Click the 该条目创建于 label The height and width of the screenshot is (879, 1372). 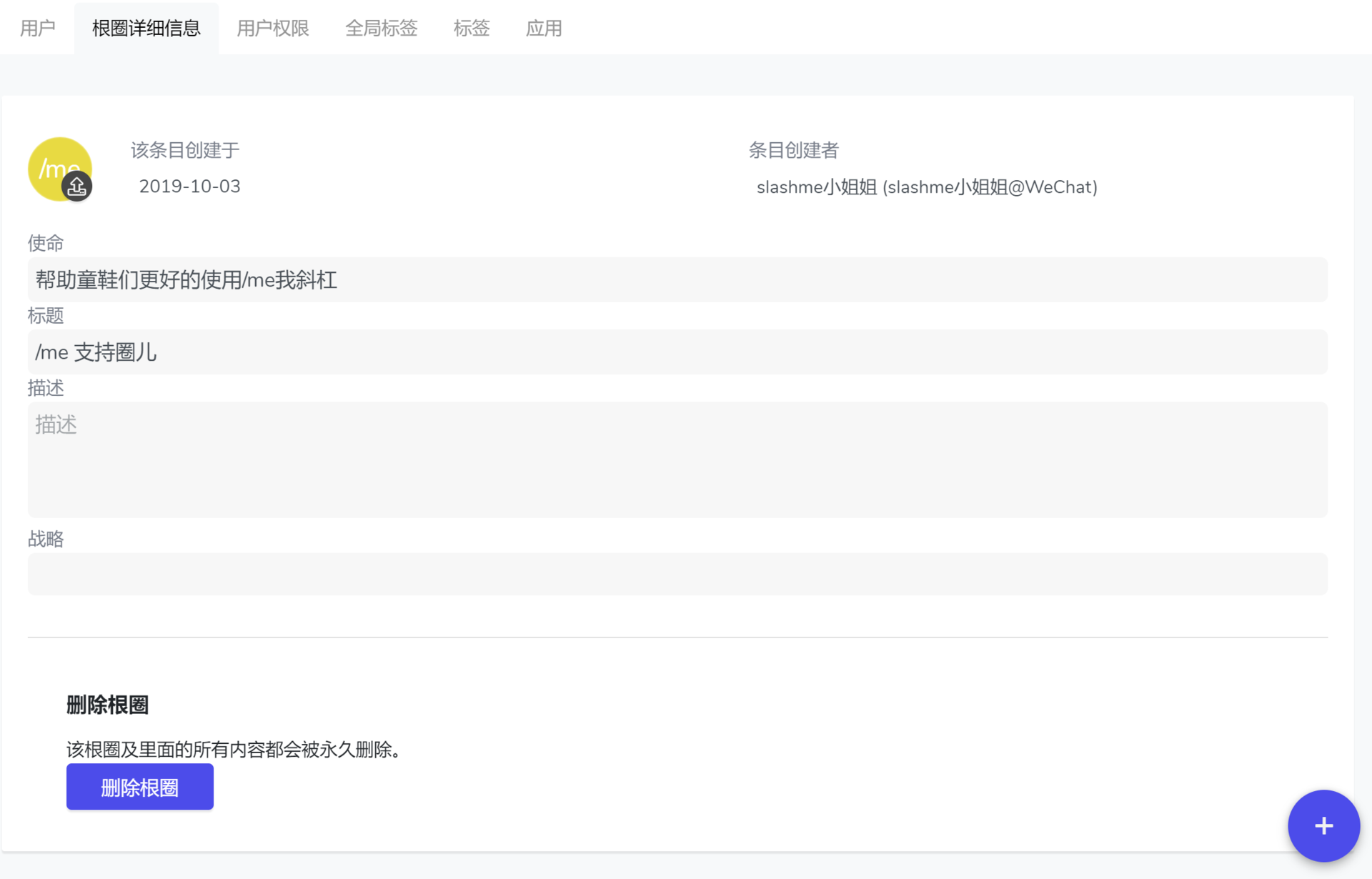click(185, 150)
